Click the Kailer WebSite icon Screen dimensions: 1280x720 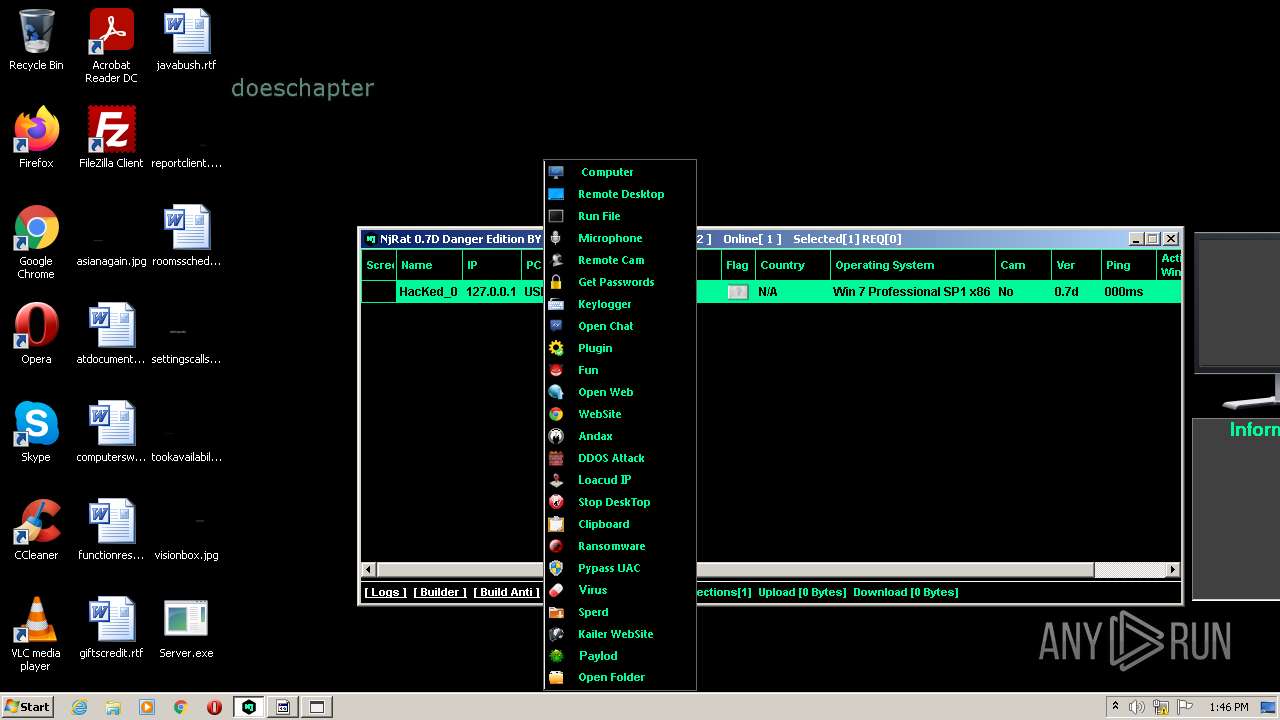click(556, 634)
